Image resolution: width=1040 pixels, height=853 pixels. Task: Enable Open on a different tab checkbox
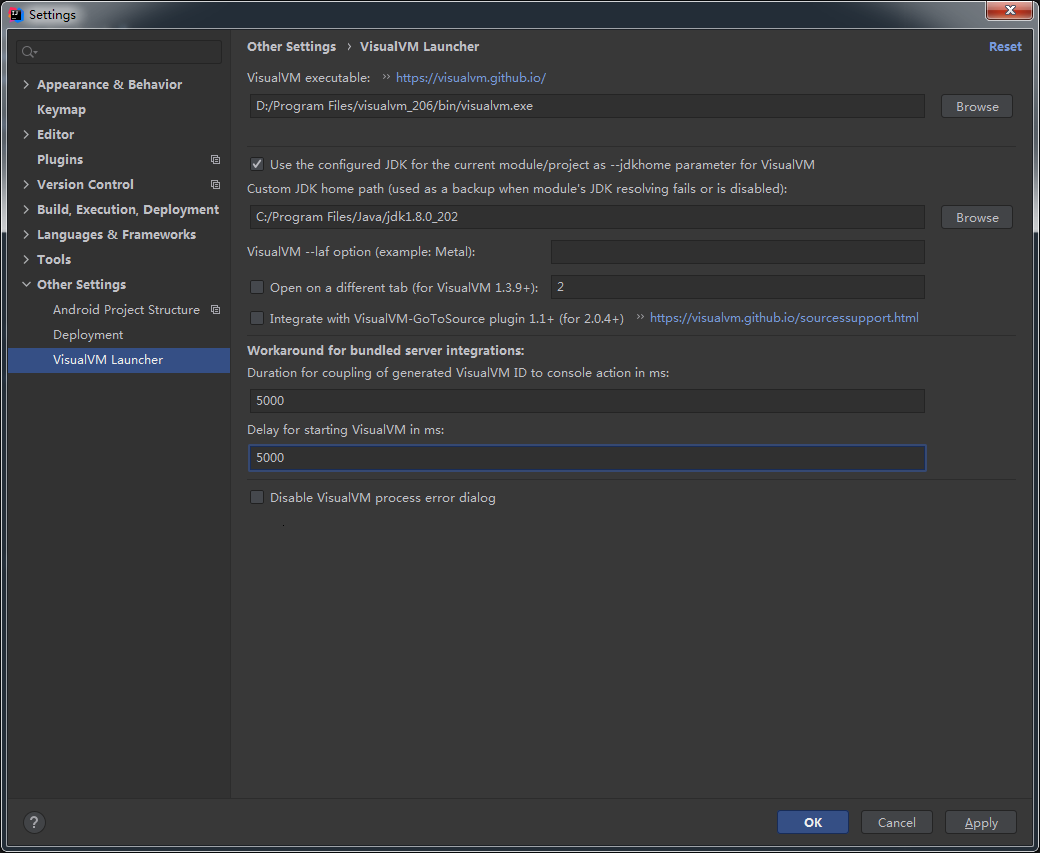(x=257, y=287)
